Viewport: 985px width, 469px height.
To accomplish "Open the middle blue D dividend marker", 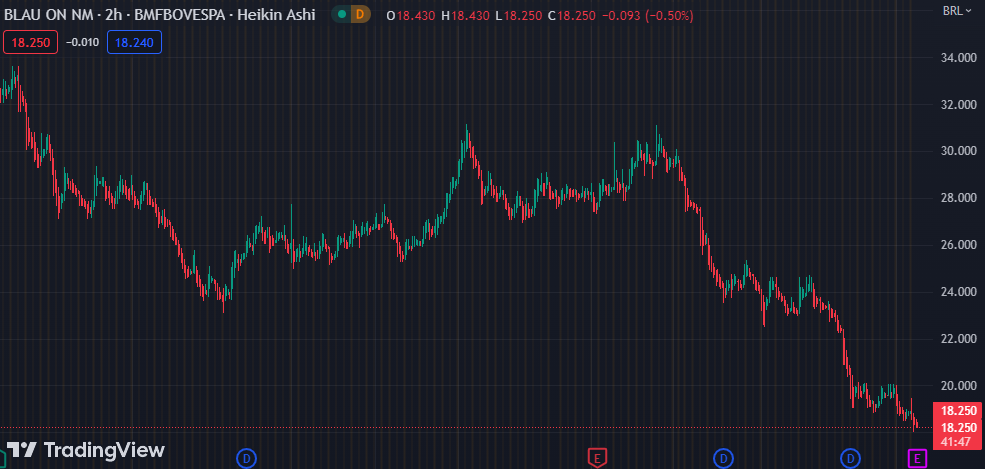I will (x=724, y=458).
